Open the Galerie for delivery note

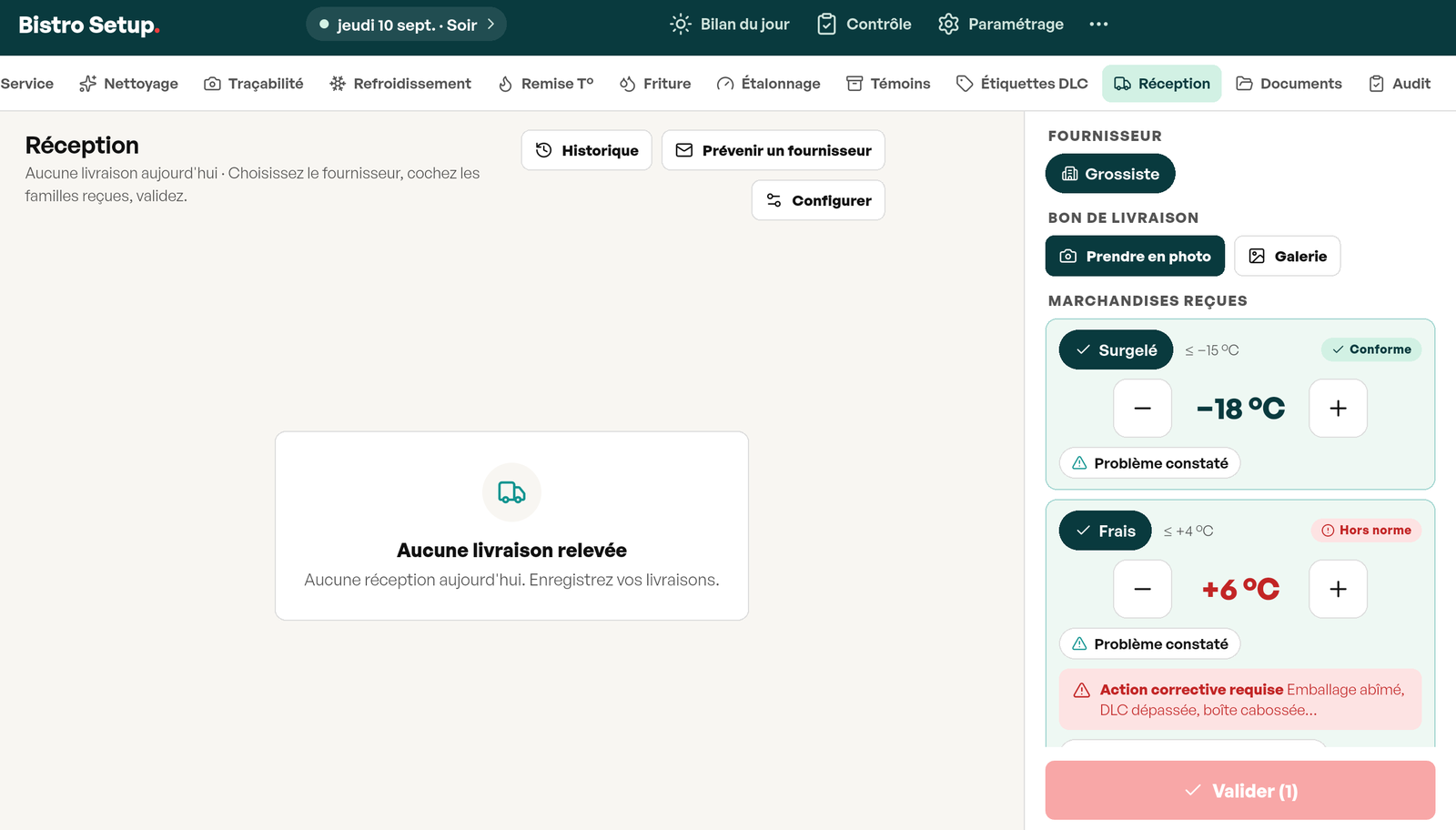[x=1288, y=256]
